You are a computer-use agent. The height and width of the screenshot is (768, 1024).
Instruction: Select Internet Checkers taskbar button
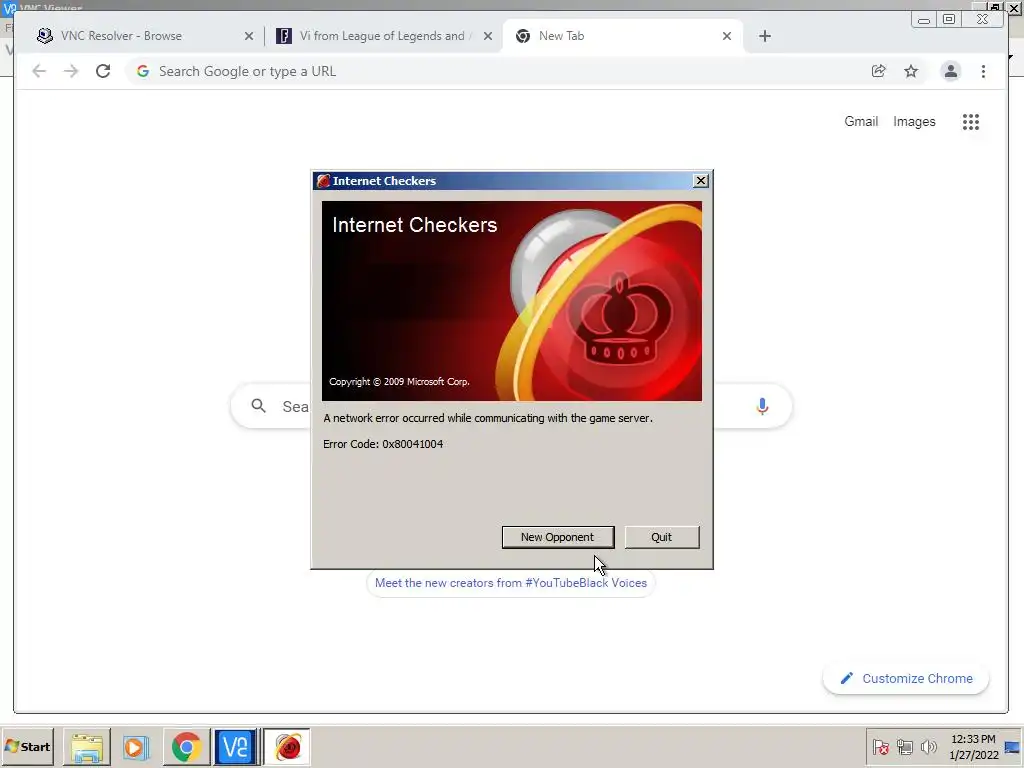(x=287, y=747)
